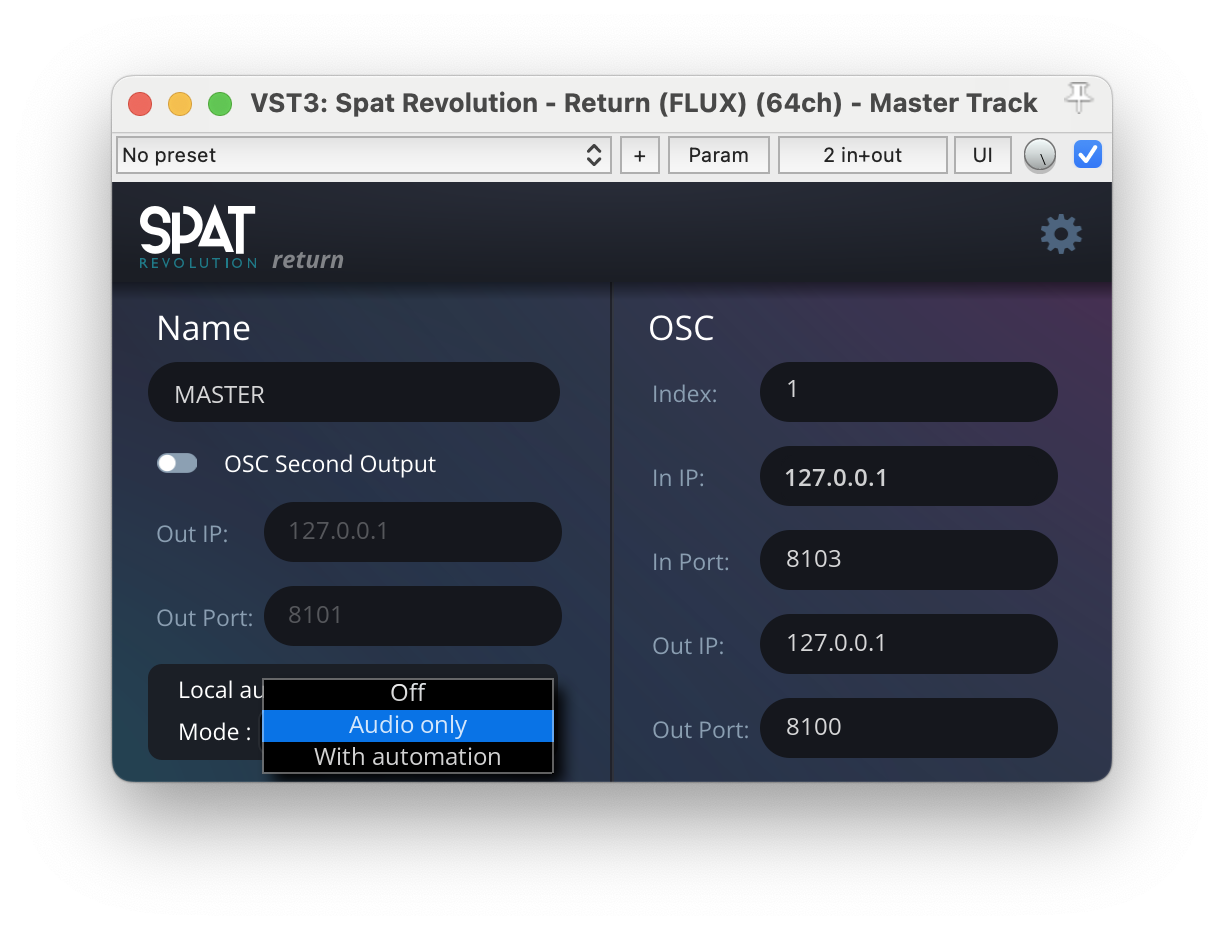Edit the MASTER name field
This screenshot has width=1224, height=930.
[353, 393]
